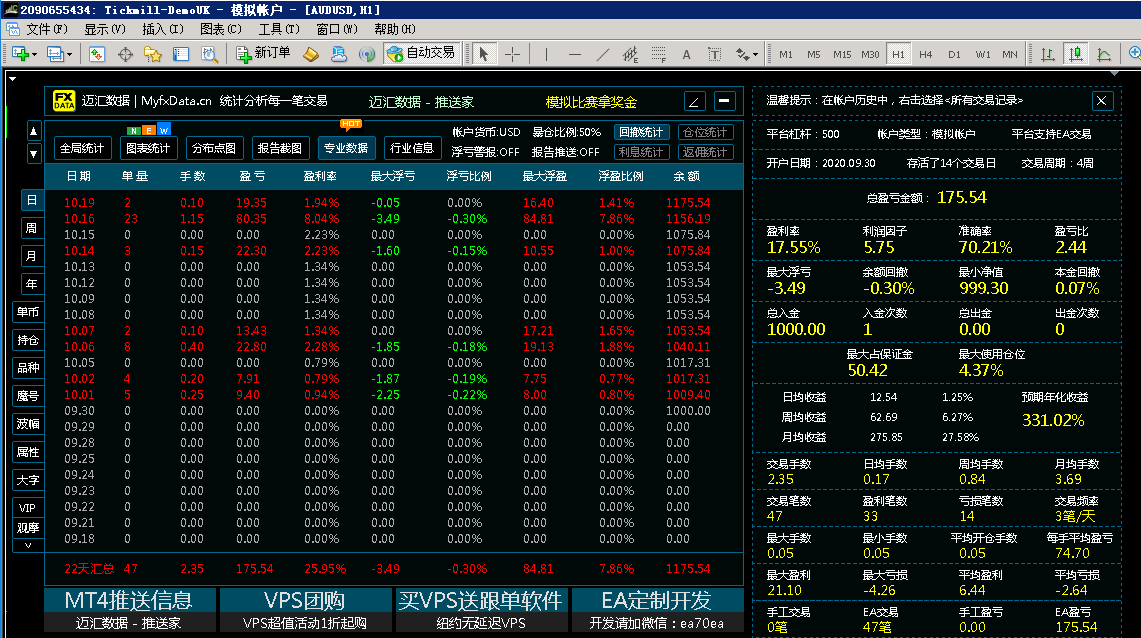The height and width of the screenshot is (638, 1141).
Task: Open the 图表(C) menu
Action: coord(220,29)
